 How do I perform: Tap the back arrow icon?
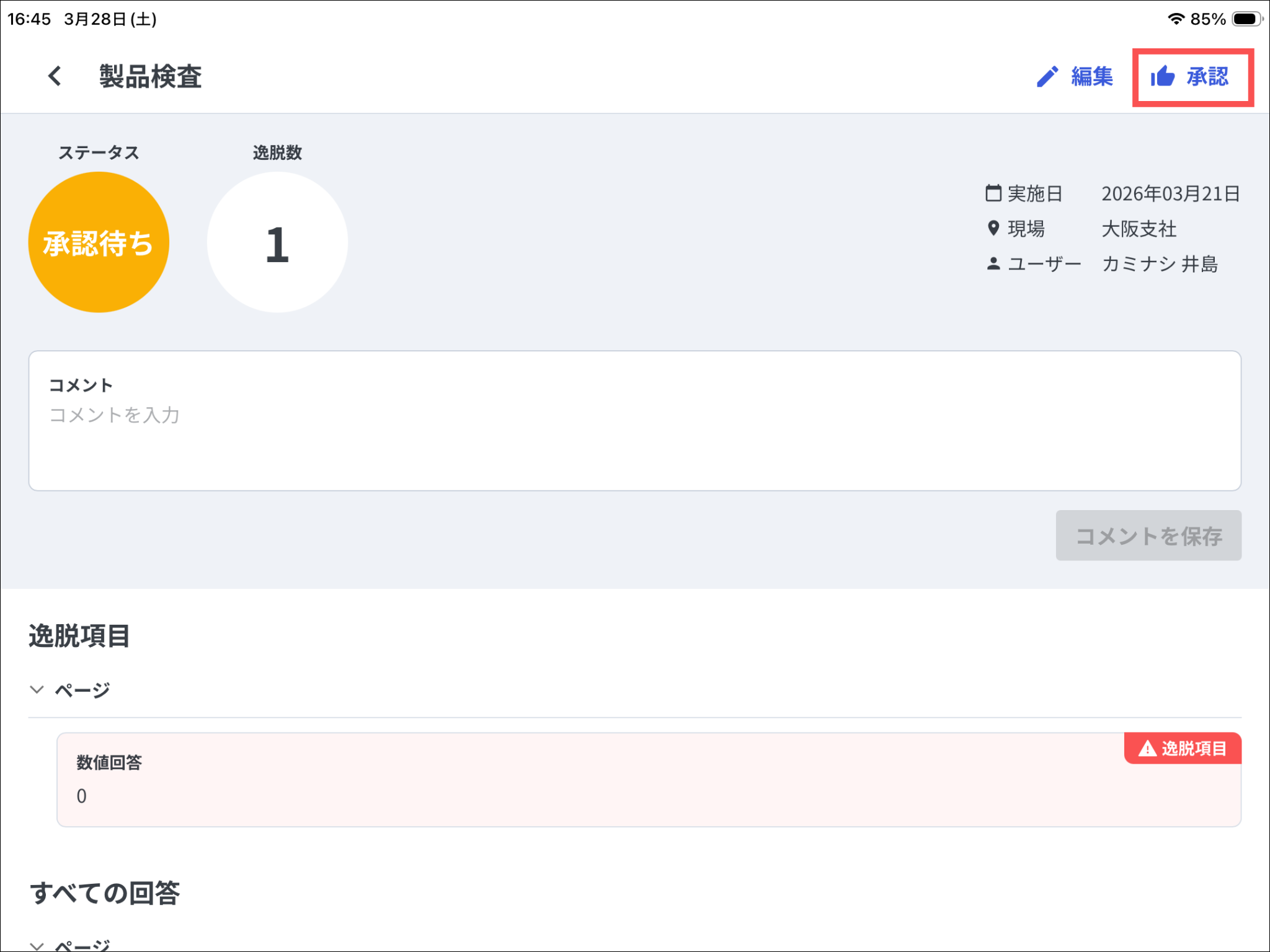pos(55,76)
